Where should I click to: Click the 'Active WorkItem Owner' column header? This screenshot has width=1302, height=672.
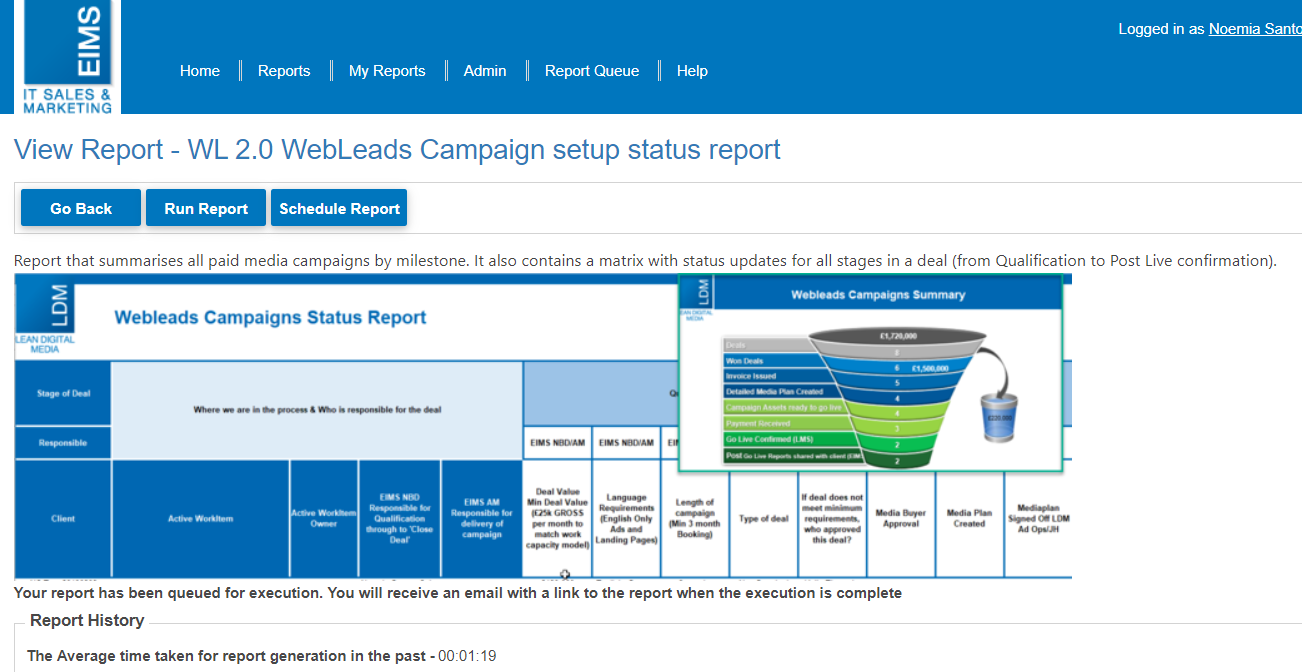pyautogui.click(x=324, y=518)
